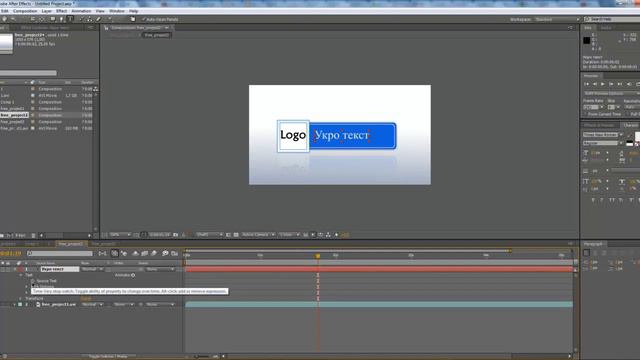Collapse the Text property group
This screenshot has height=360, width=640.
click(21, 275)
